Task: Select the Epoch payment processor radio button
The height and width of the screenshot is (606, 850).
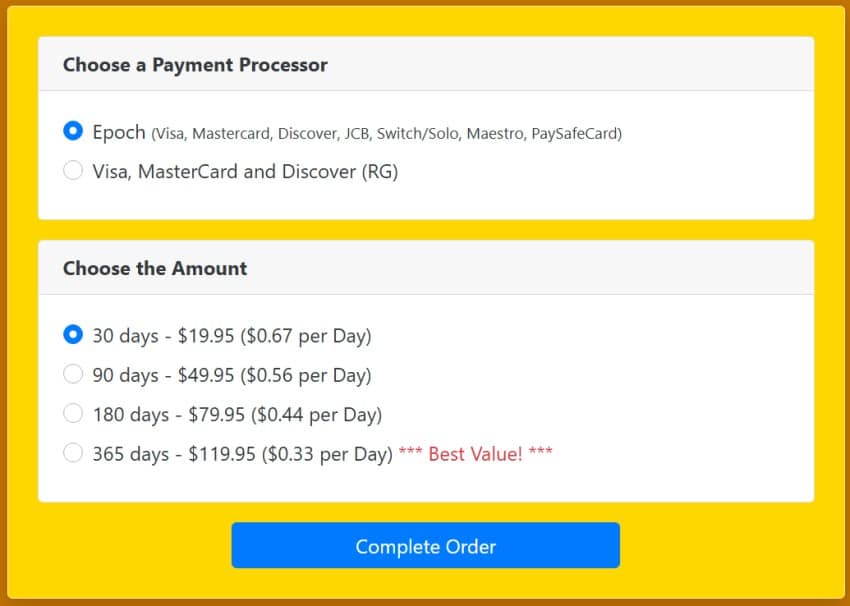Action: (x=72, y=131)
